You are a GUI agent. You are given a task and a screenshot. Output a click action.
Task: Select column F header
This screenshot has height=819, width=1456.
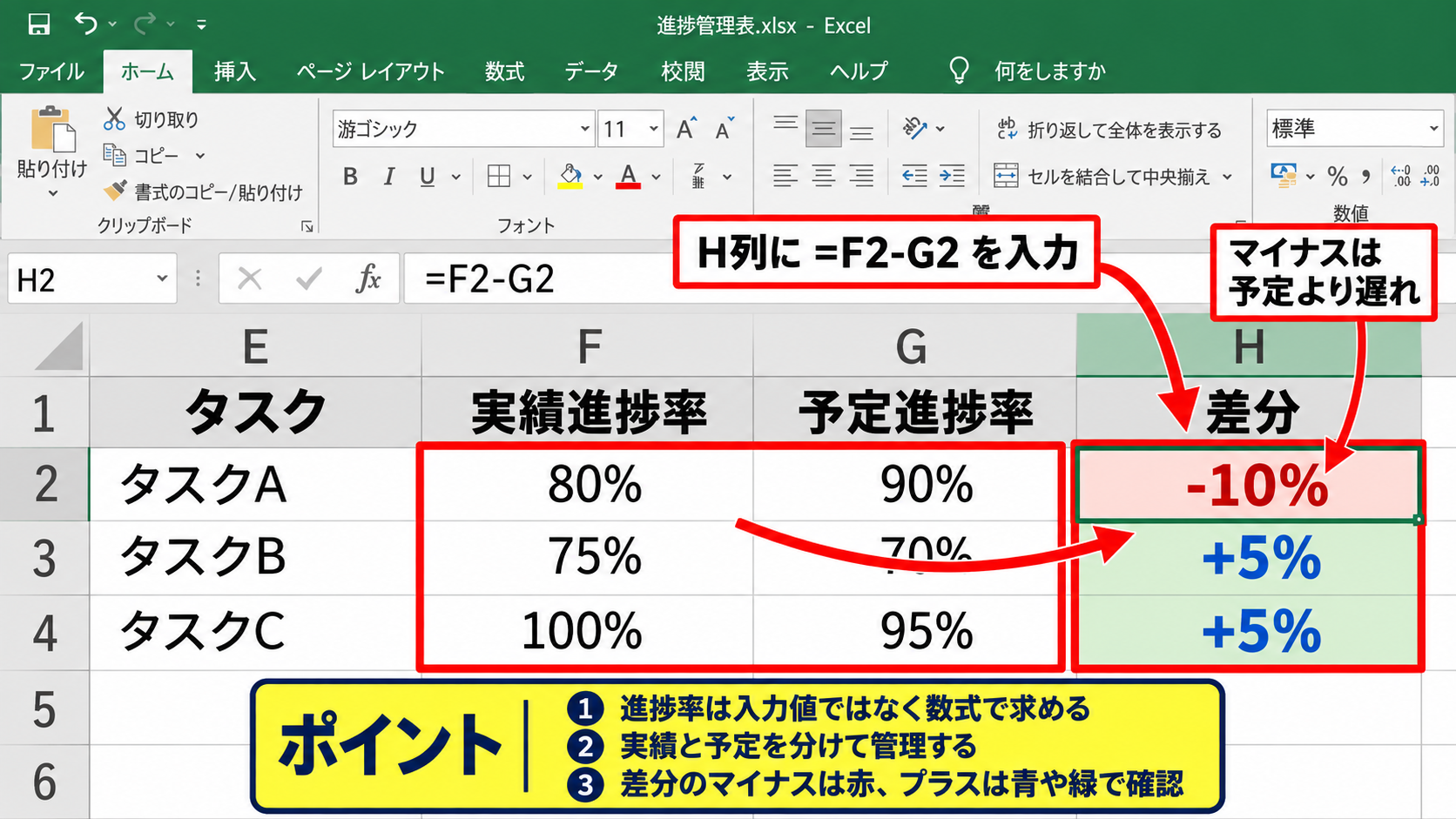pyautogui.click(x=588, y=346)
